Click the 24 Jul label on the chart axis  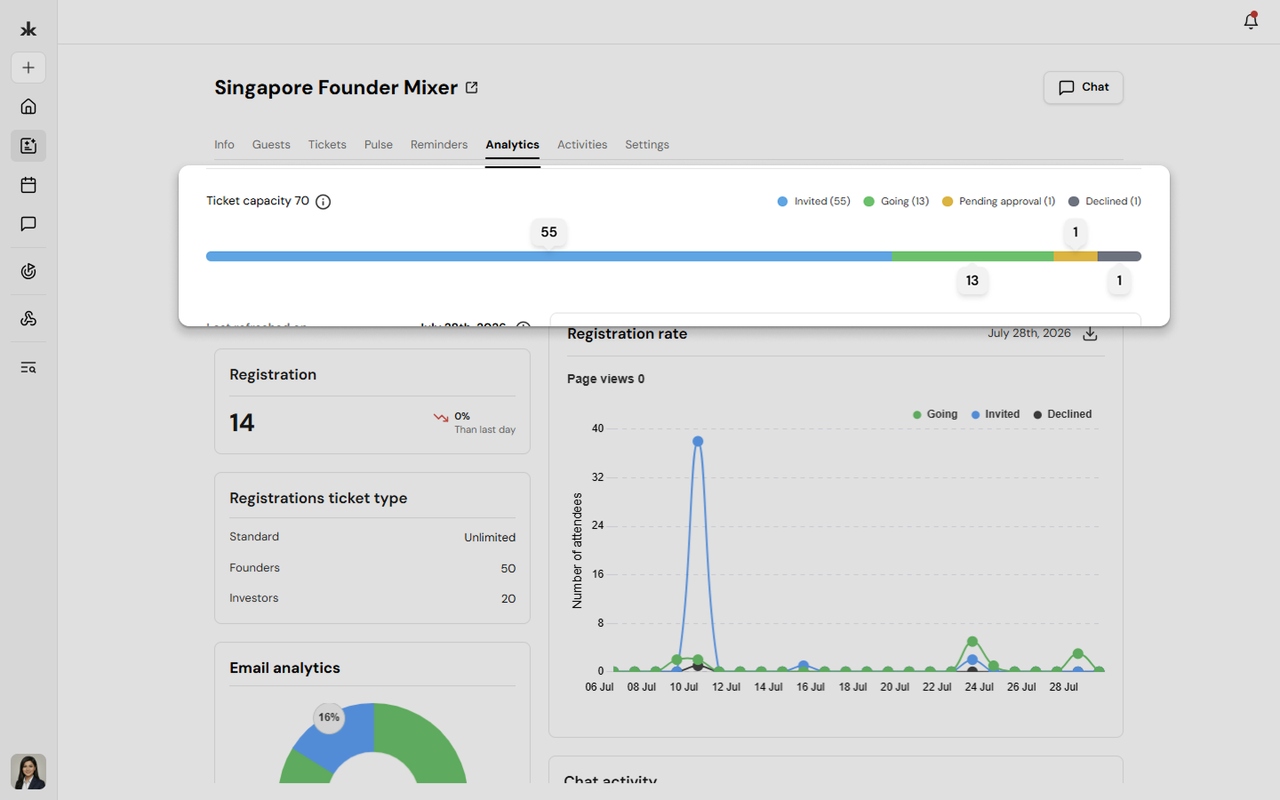(x=980, y=687)
